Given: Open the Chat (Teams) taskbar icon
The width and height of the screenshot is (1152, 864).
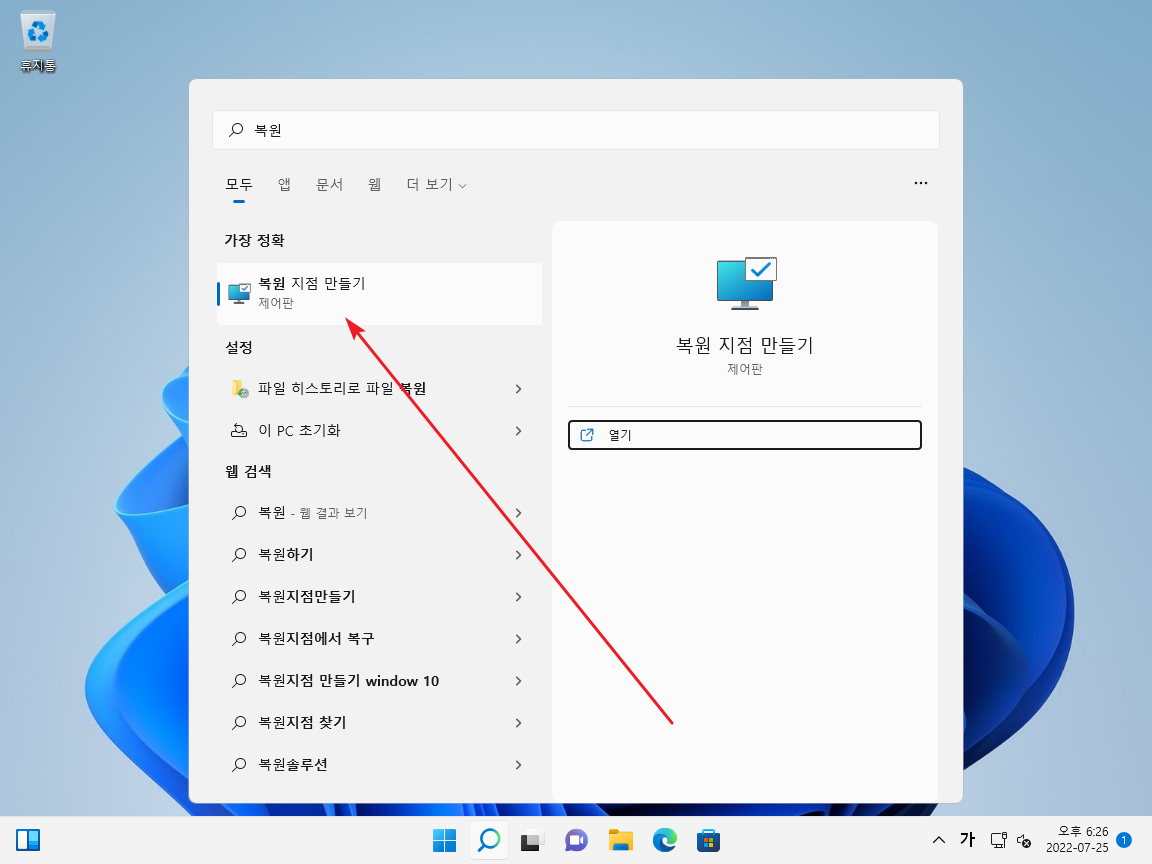Looking at the screenshot, I should [x=576, y=840].
